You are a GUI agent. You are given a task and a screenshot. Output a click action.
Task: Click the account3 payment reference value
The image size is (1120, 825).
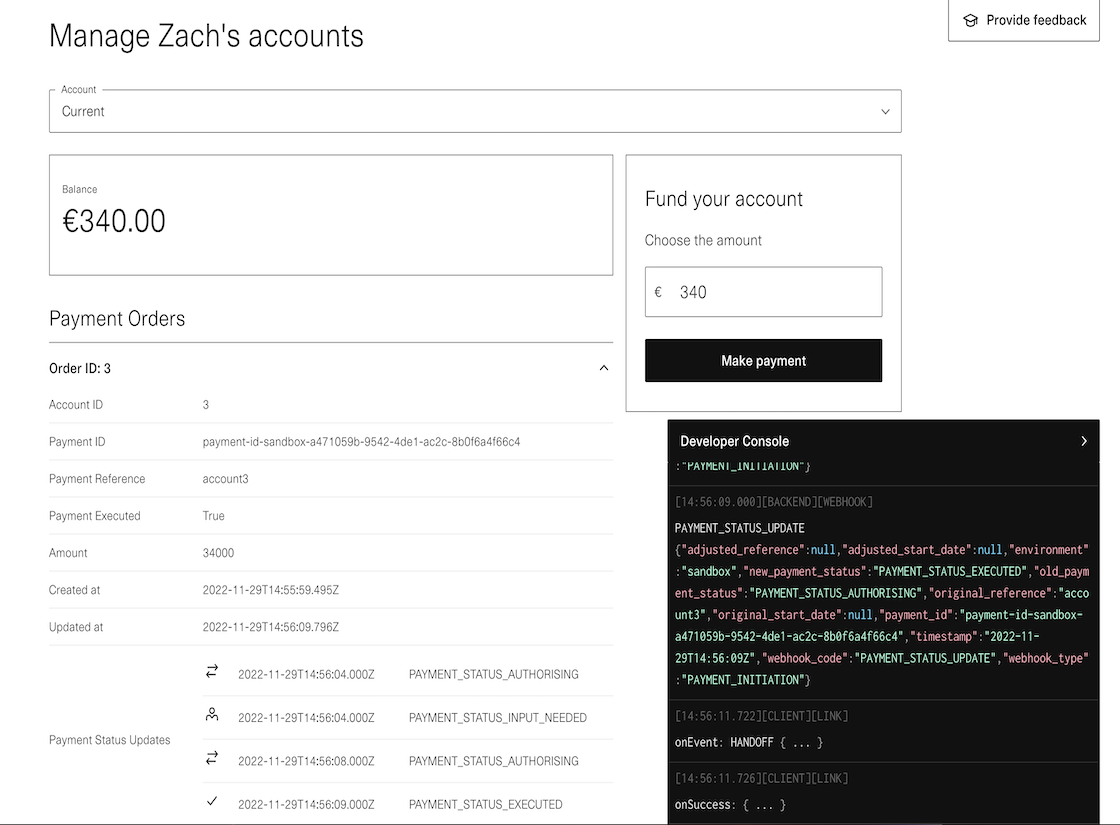pos(225,479)
